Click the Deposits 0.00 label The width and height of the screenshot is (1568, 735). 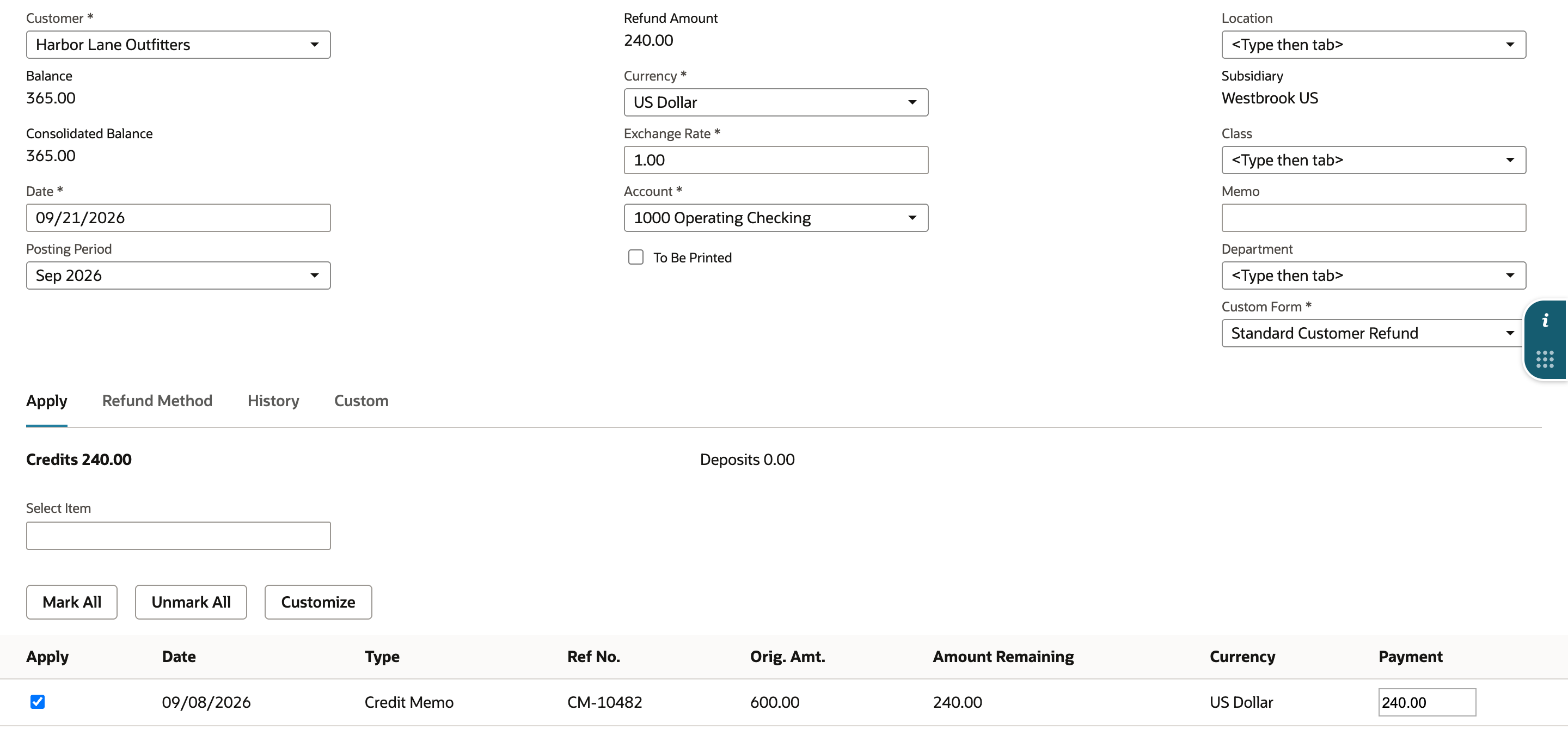point(747,460)
